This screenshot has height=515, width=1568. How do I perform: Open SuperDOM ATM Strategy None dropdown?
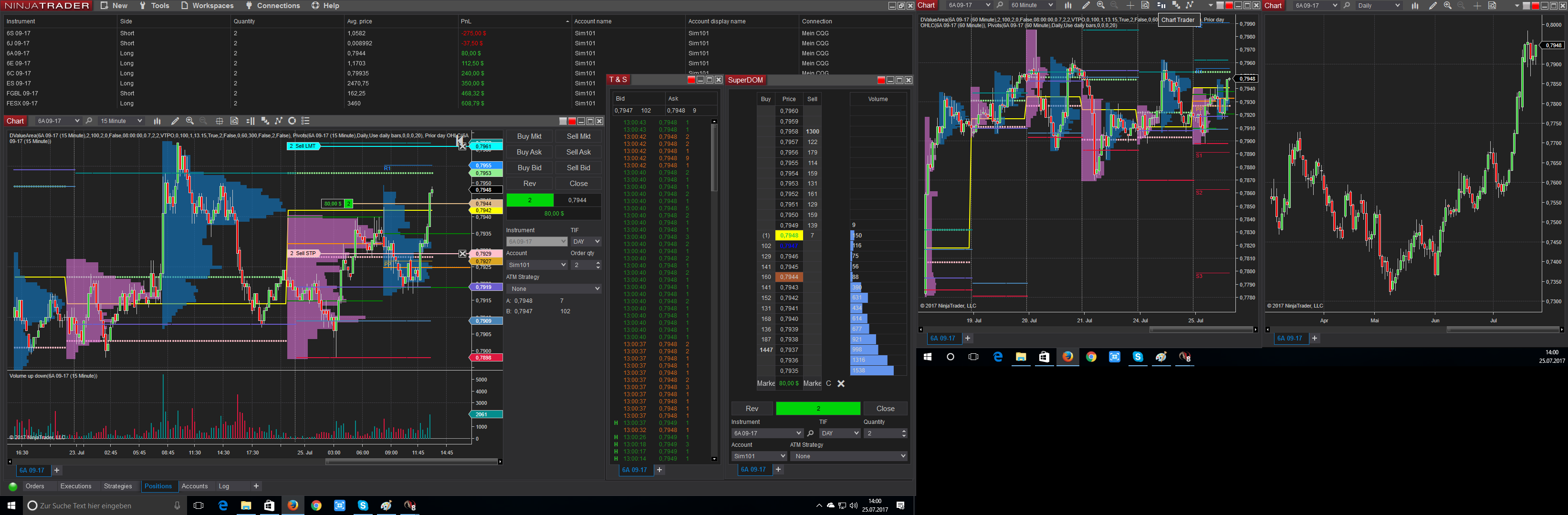point(848,456)
